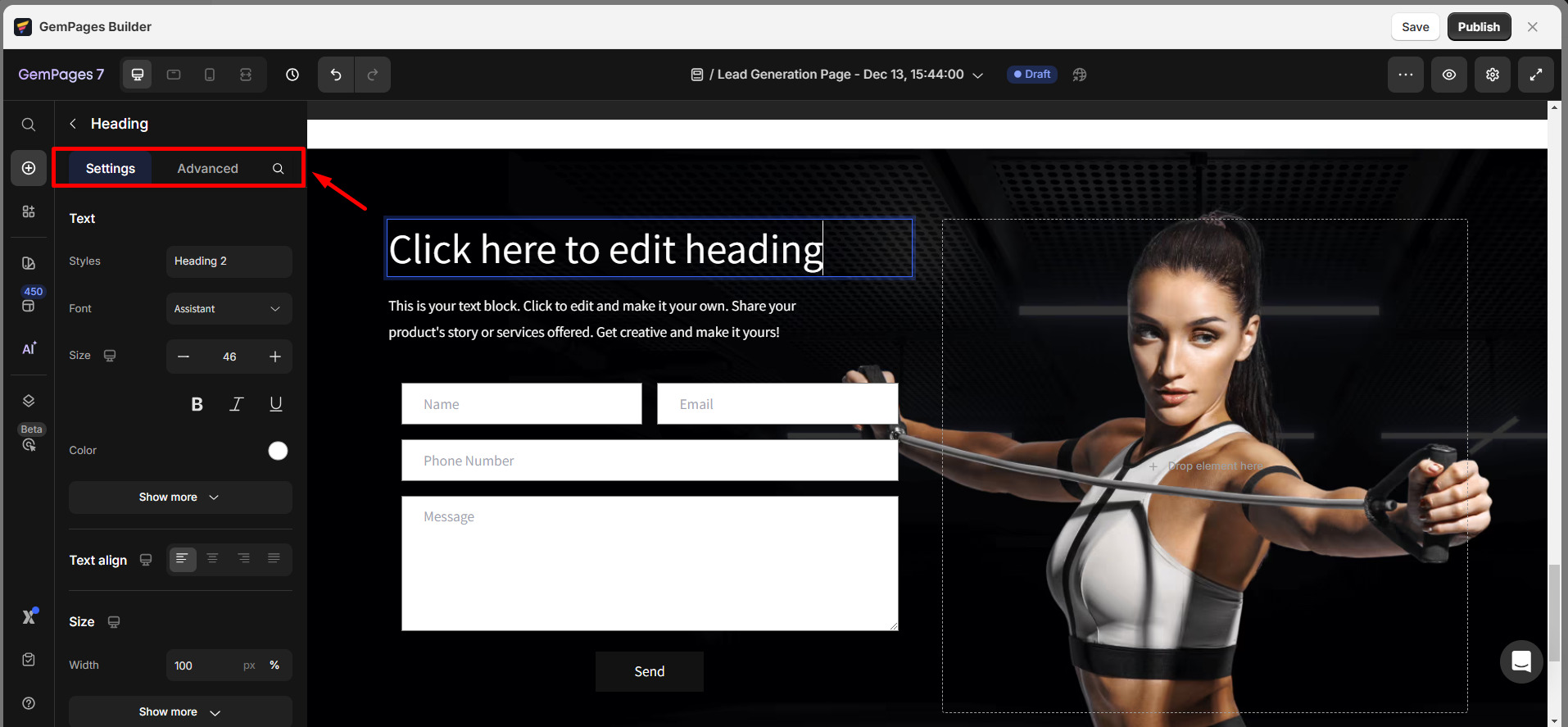This screenshot has width=1568, height=727.
Task: Switch to the Advanced tab
Action: 207,168
